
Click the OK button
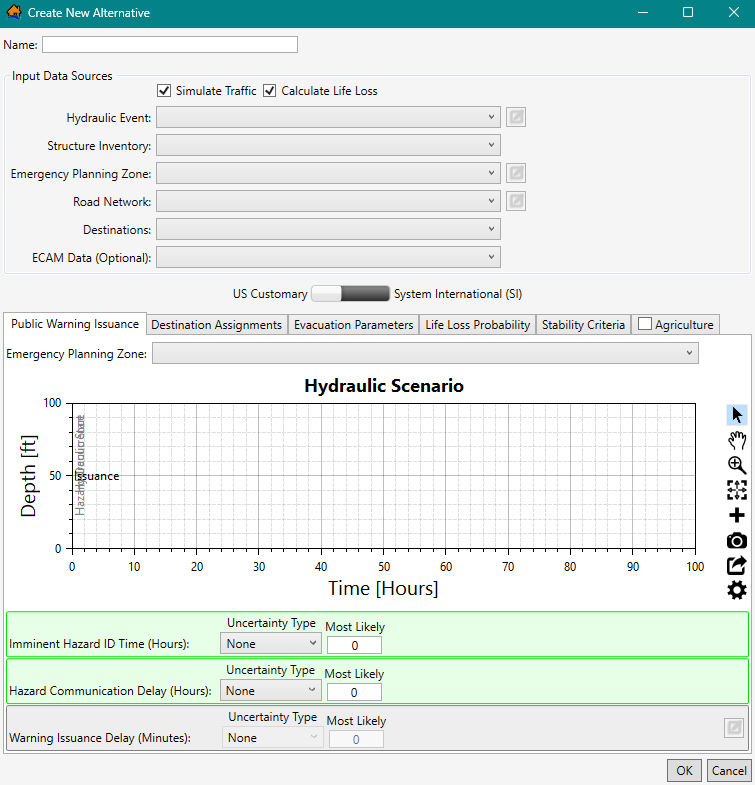(x=684, y=770)
